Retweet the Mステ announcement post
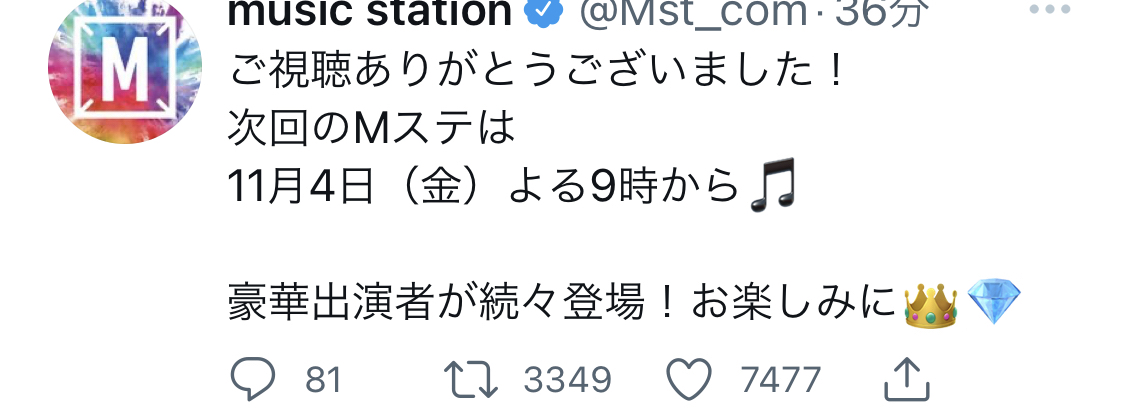The height and width of the screenshot is (408, 1125). tap(471, 379)
